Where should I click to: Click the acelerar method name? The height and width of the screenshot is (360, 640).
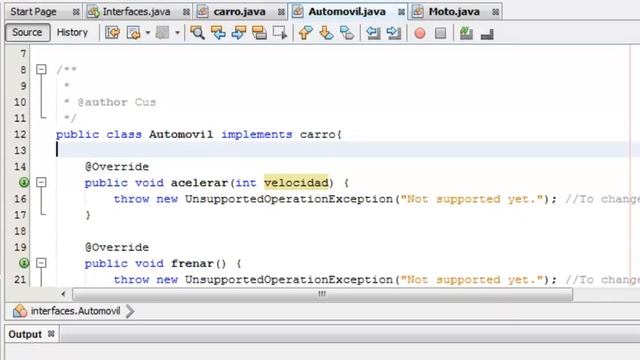click(199, 182)
